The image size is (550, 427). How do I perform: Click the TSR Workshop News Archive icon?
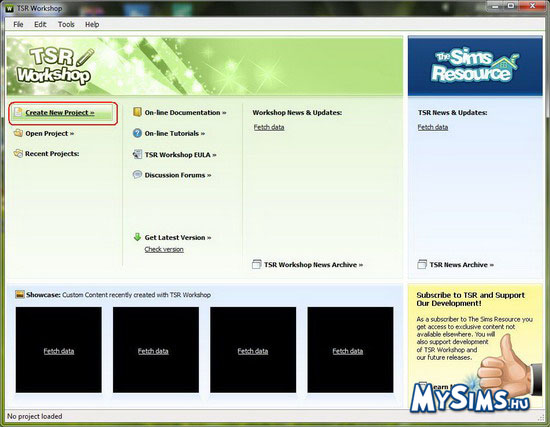pos(256,264)
